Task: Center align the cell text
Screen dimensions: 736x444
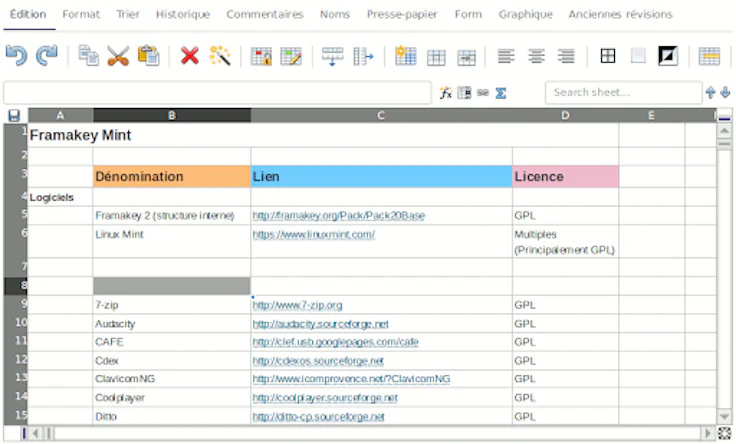Action: [536, 56]
